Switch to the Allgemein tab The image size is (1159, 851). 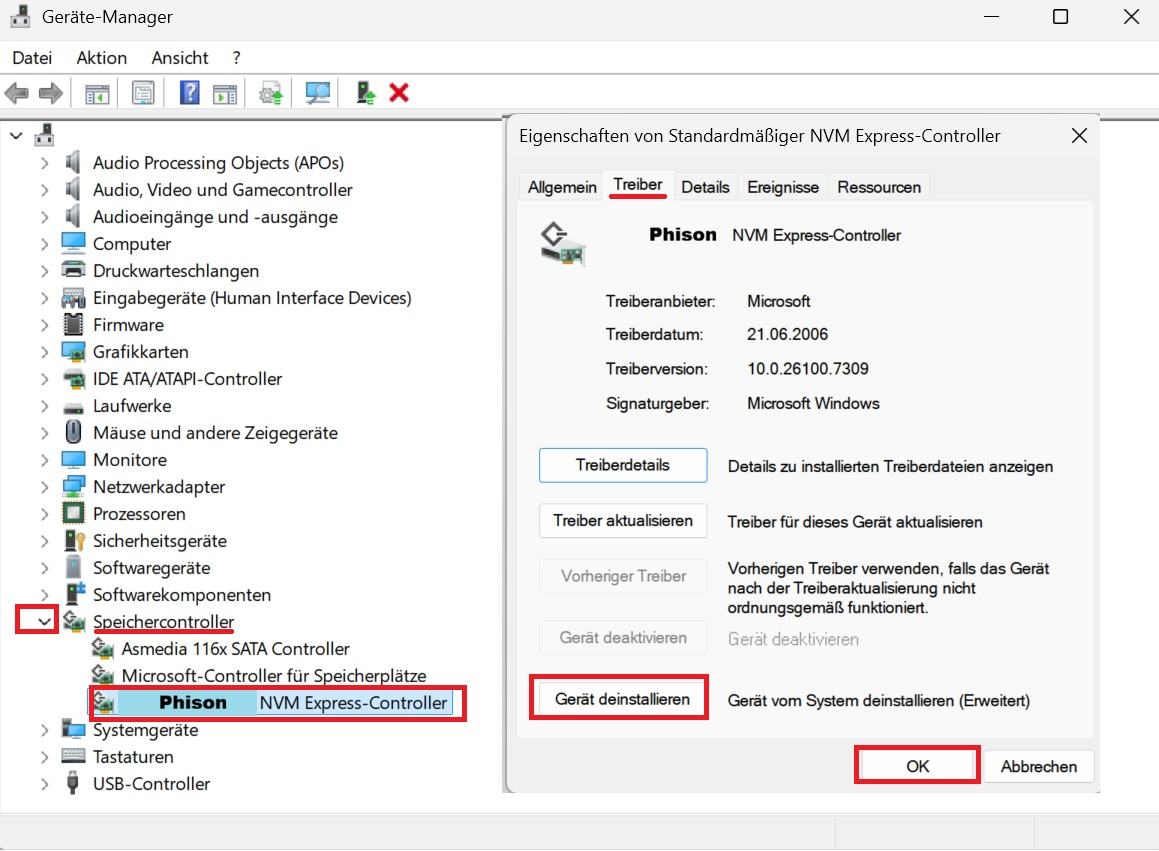click(x=562, y=187)
